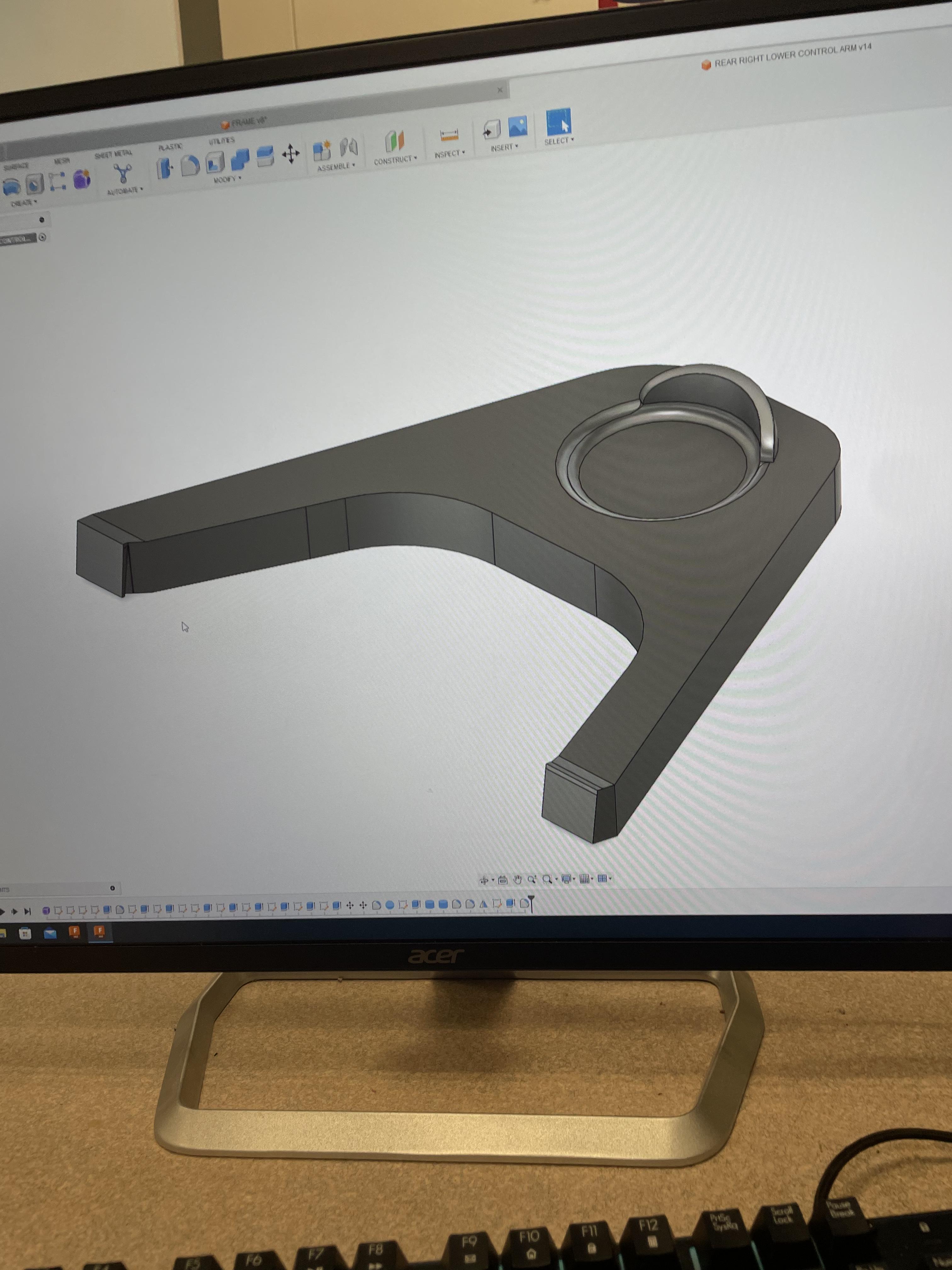Click the Press Pull tool icon
This screenshot has width=952, height=1270.
coord(165,168)
